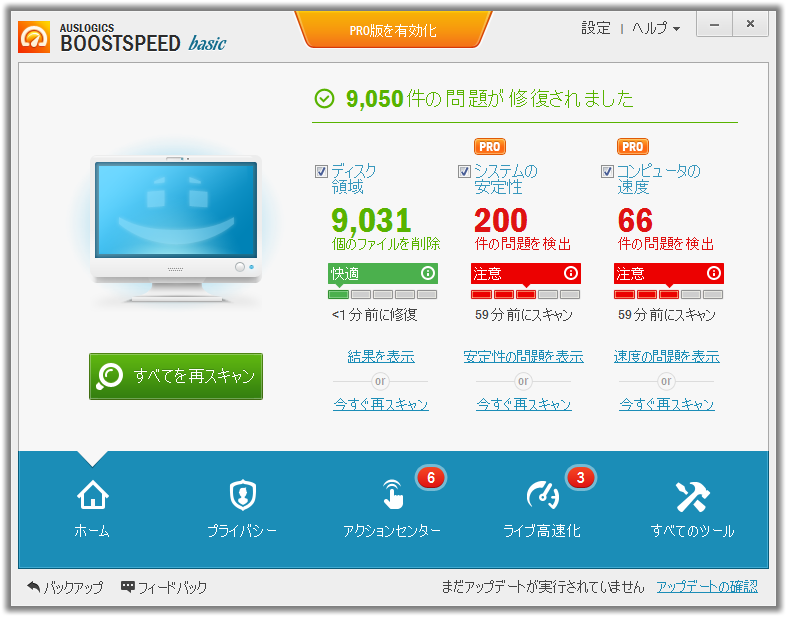Open 速度の問題を表示 link
Viewport: 787px width, 617px height.
point(667,356)
